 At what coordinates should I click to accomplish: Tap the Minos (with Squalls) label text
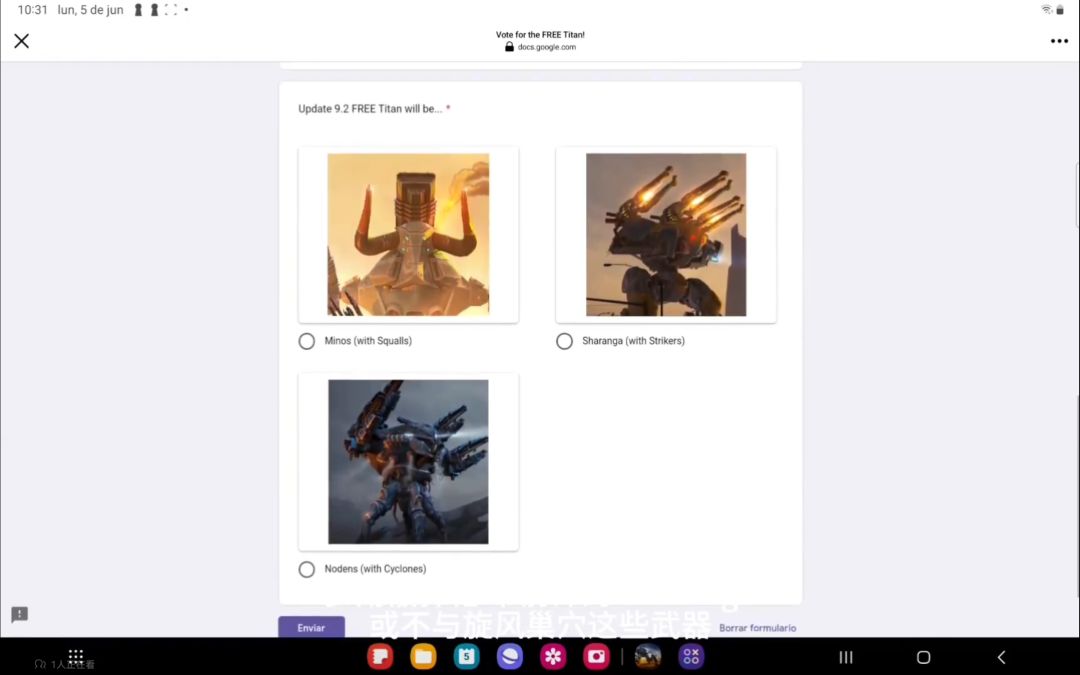[368, 341]
